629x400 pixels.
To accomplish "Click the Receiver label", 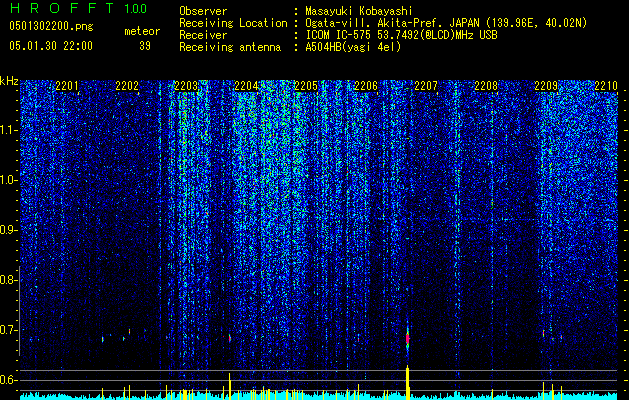I will pyautogui.click(x=203, y=35).
